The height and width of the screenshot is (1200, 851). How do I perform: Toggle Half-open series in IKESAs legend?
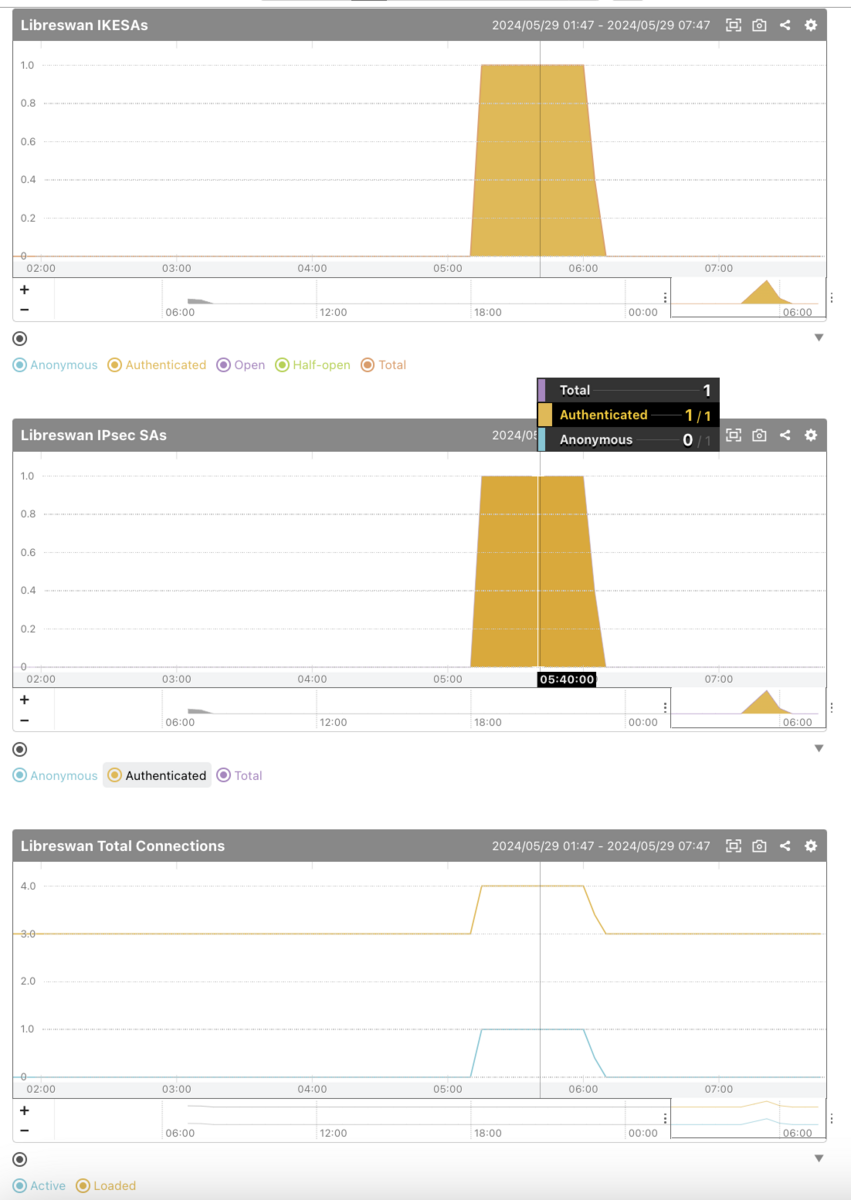(313, 365)
